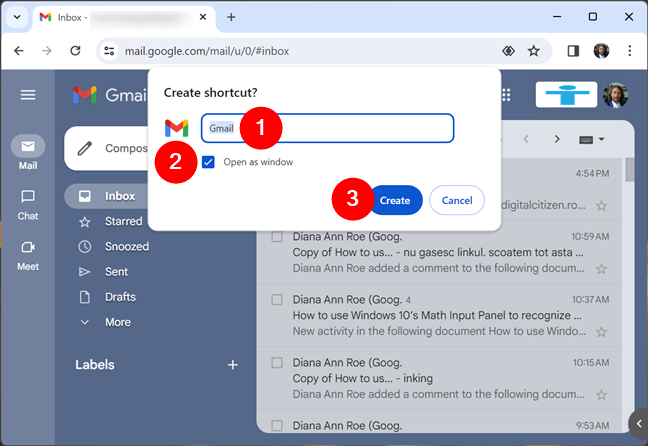Select the 10:37 AM email checkbox

(277, 299)
